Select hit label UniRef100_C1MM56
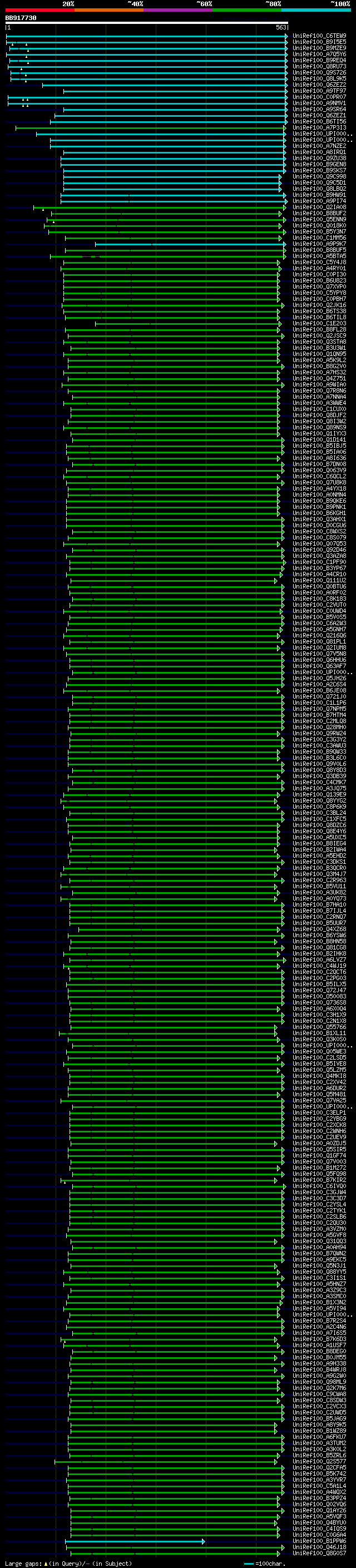The height and width of the screenshot is (1568, 356). click(319, 238)
